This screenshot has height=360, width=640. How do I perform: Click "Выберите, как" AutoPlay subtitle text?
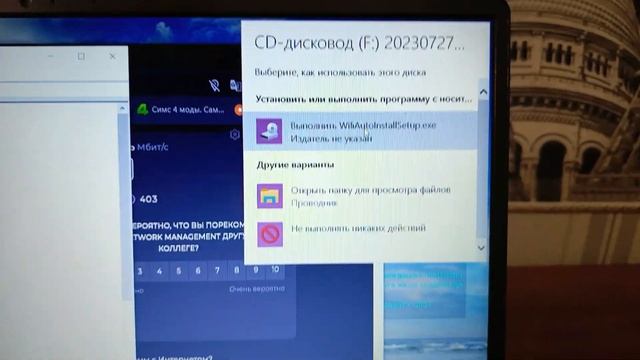click(x=340, y=73)
